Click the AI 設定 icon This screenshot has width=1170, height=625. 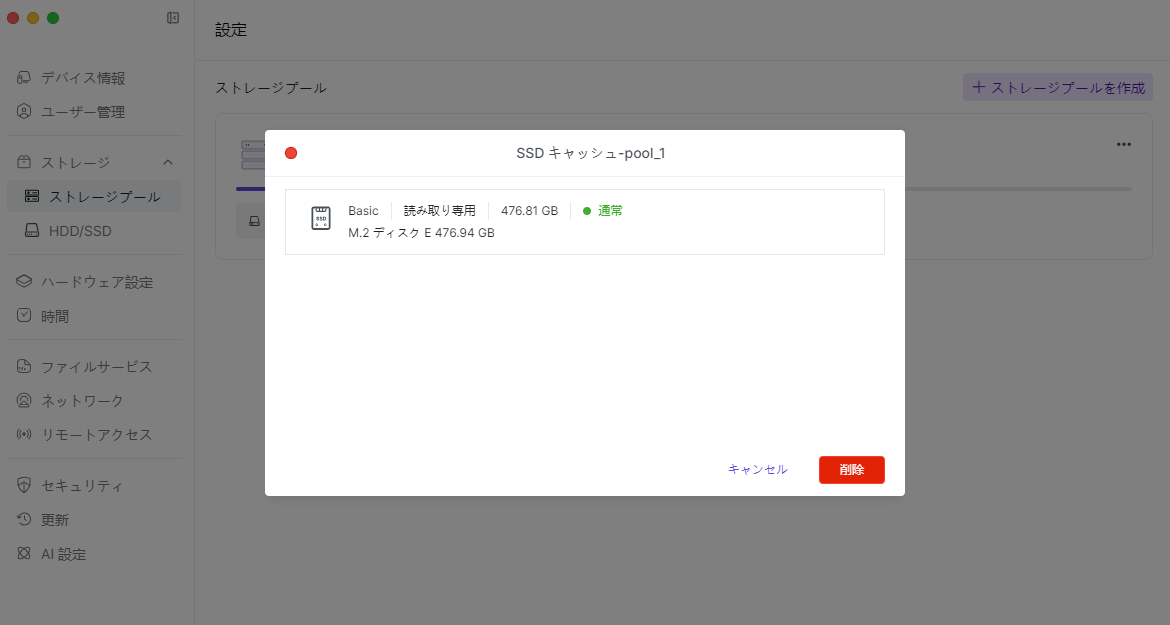pos(25,554)
